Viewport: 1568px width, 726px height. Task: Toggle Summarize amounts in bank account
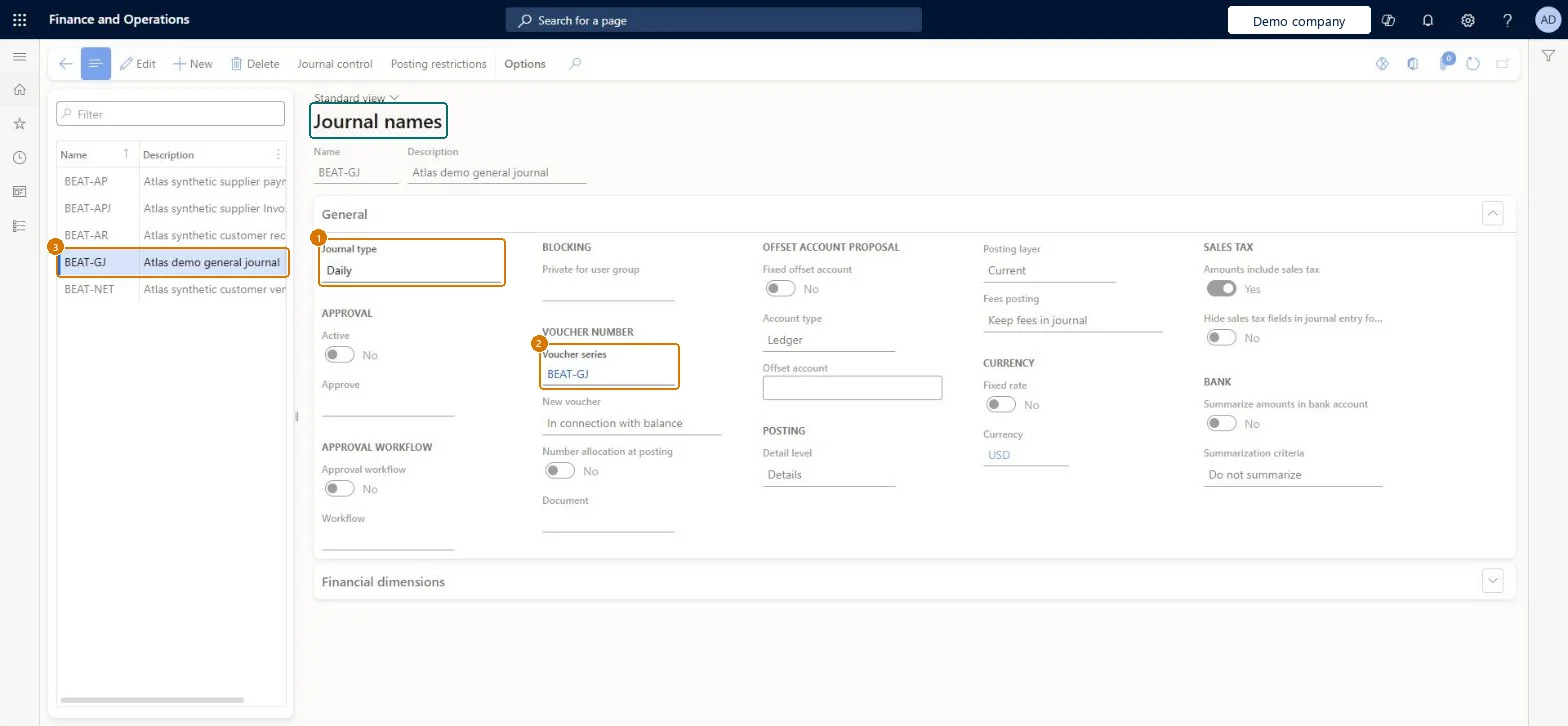1221,424
